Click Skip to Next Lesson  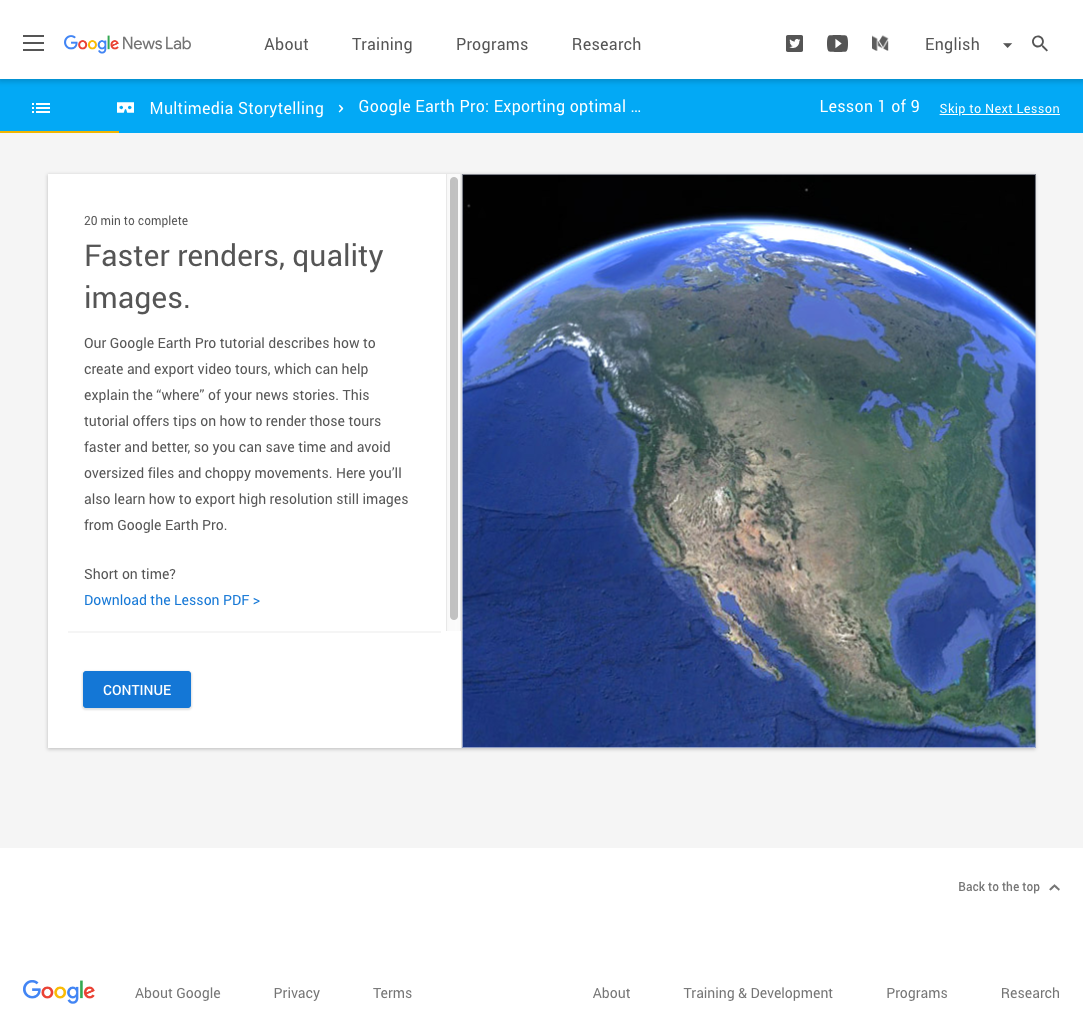(x=999, y=108)
